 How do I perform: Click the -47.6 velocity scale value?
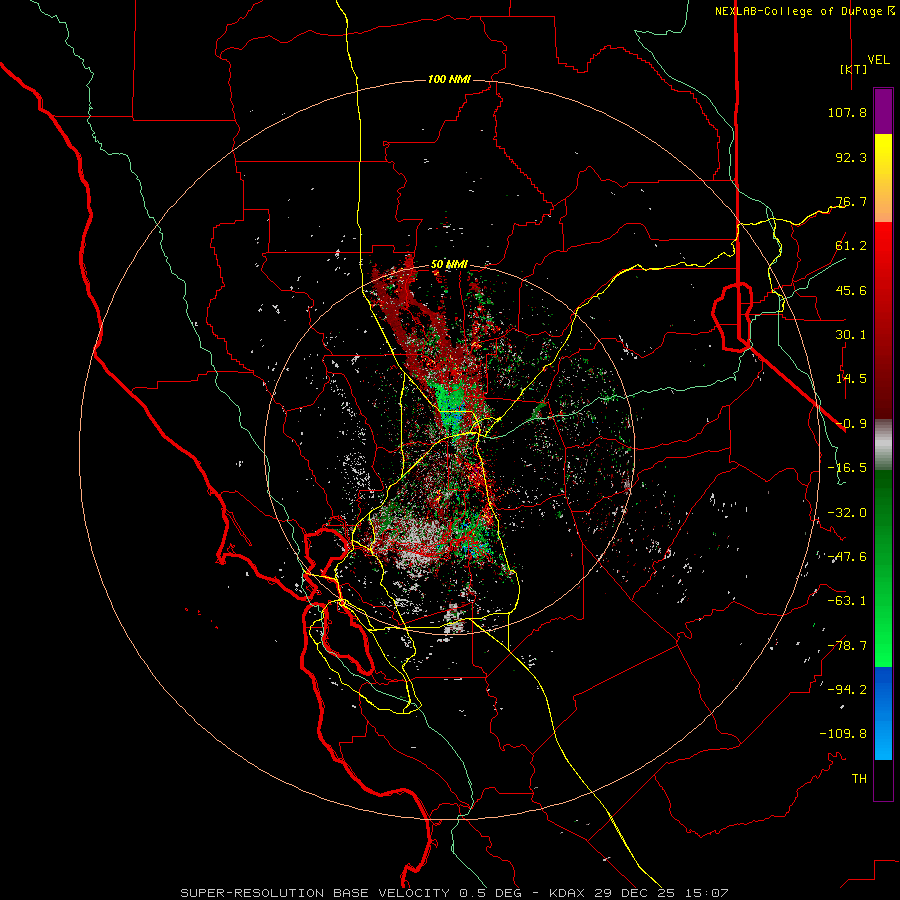(x=847, y=557)
